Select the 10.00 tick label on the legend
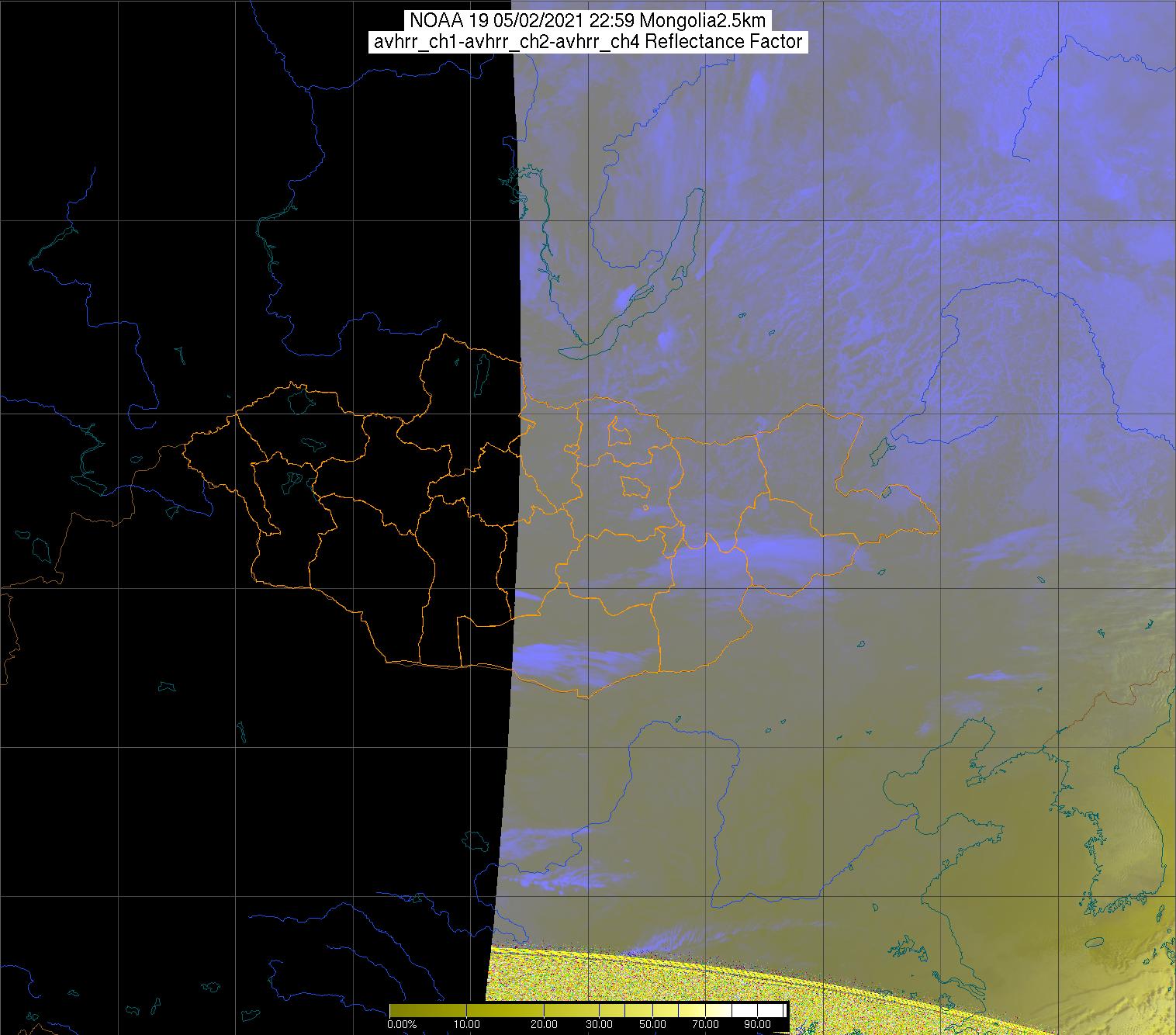The width and height of the screenshot is (1176, 1035). tap(466, 1024)
